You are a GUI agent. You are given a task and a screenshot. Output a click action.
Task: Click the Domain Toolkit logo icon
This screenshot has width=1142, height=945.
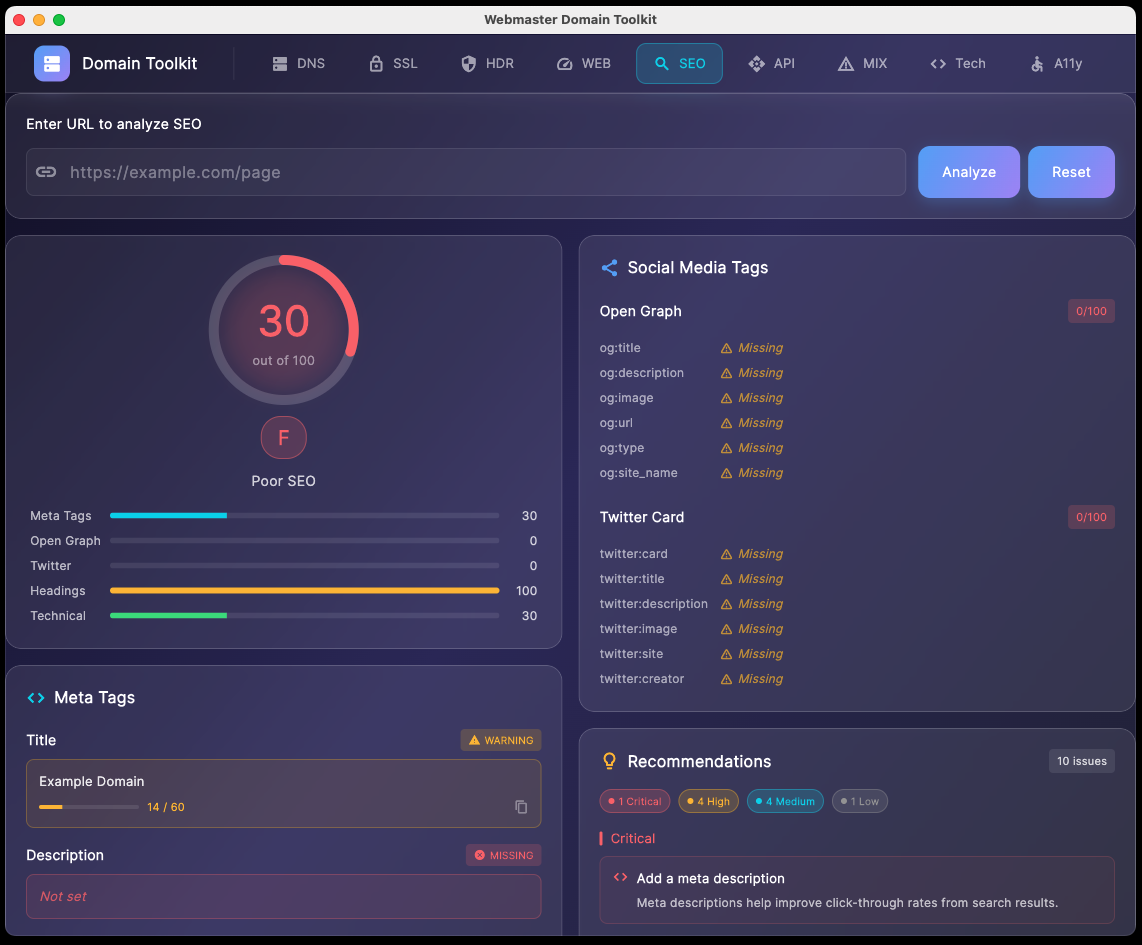coord(52,63)
